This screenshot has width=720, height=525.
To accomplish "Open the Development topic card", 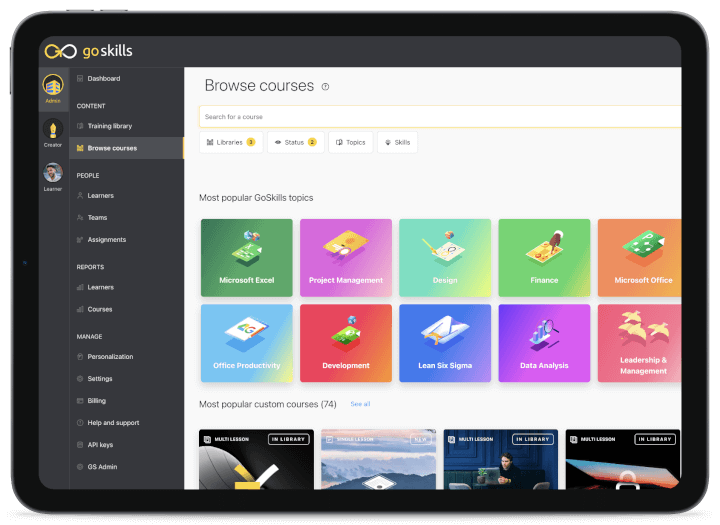I will pyautogui.click(x=346, y=343).
